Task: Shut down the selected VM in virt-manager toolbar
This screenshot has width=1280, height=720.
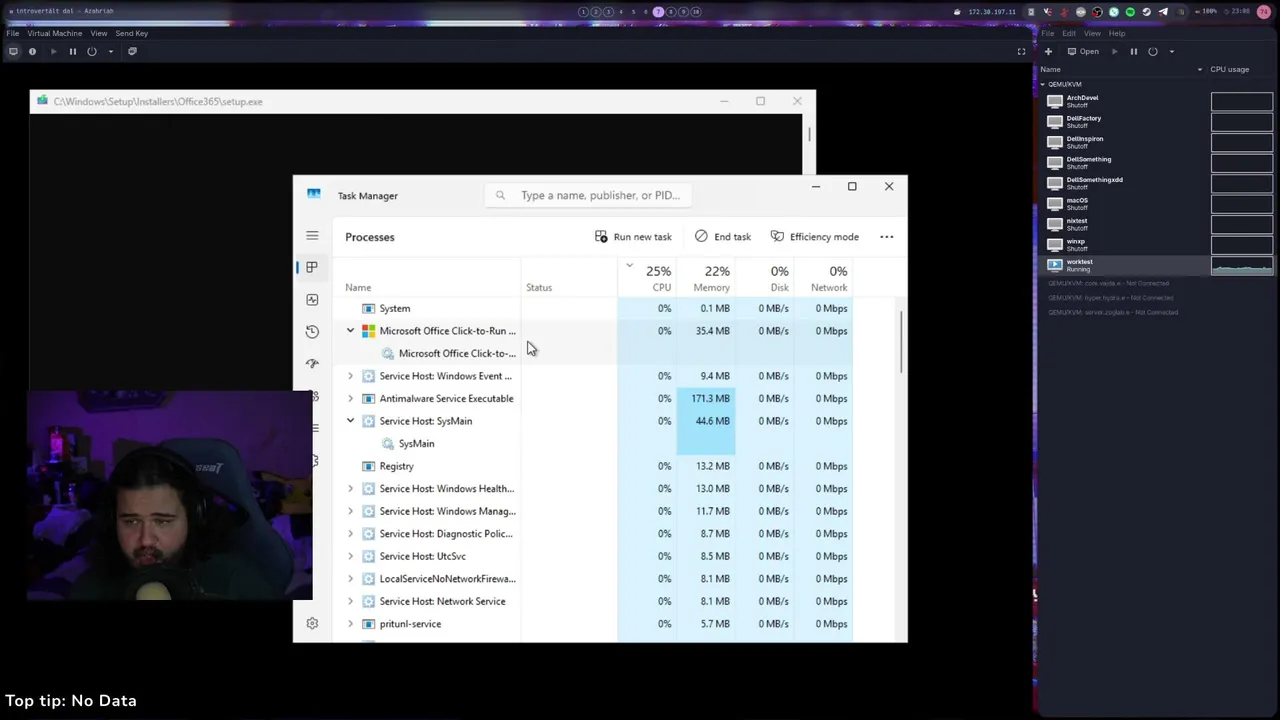Action: point(1153,51)
